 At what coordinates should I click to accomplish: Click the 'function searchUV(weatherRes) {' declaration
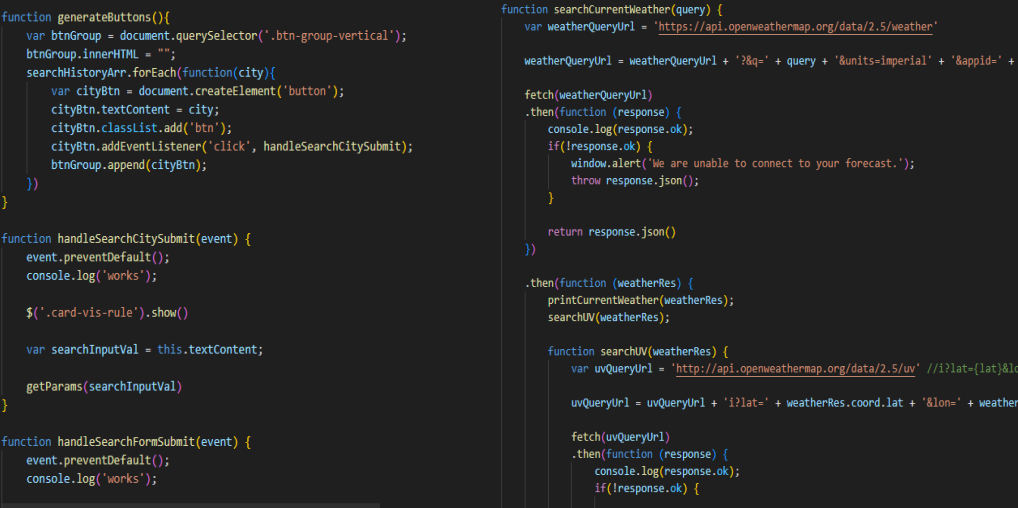point(638,352)
